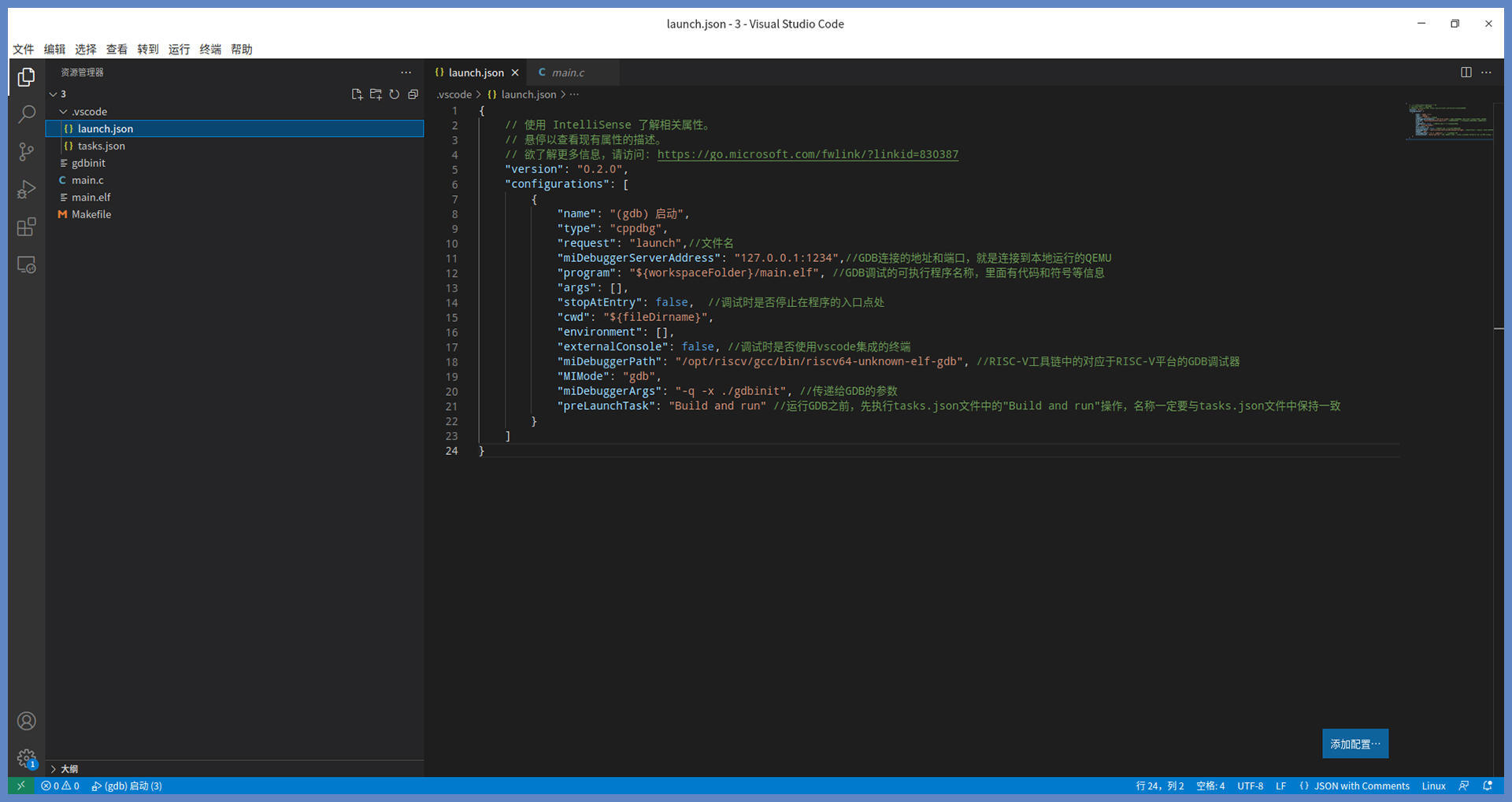The image size is (1512, 802).
Task: Open the Search view in activity bar
Action: pos(26,115)
